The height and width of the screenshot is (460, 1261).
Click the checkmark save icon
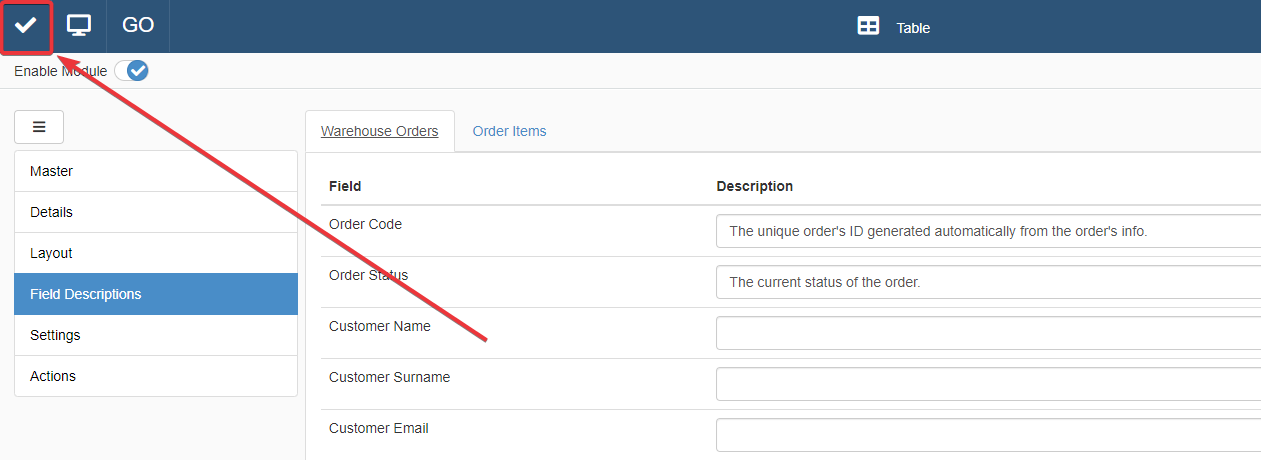(x=26, y=26)
